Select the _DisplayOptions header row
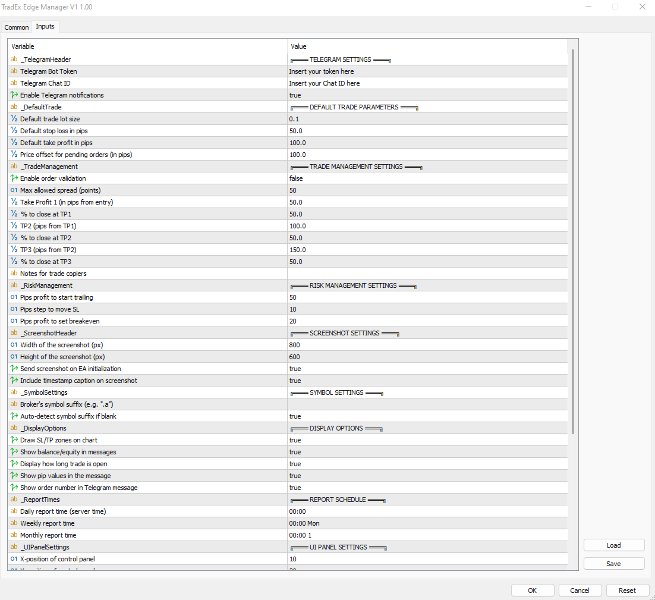 coord(288,428)
